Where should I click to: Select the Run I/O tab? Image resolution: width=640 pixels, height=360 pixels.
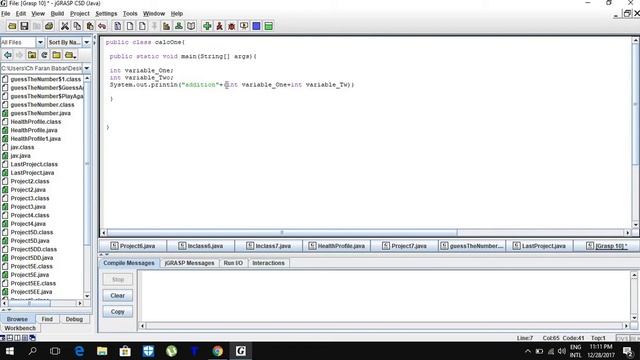coord(233,263)
